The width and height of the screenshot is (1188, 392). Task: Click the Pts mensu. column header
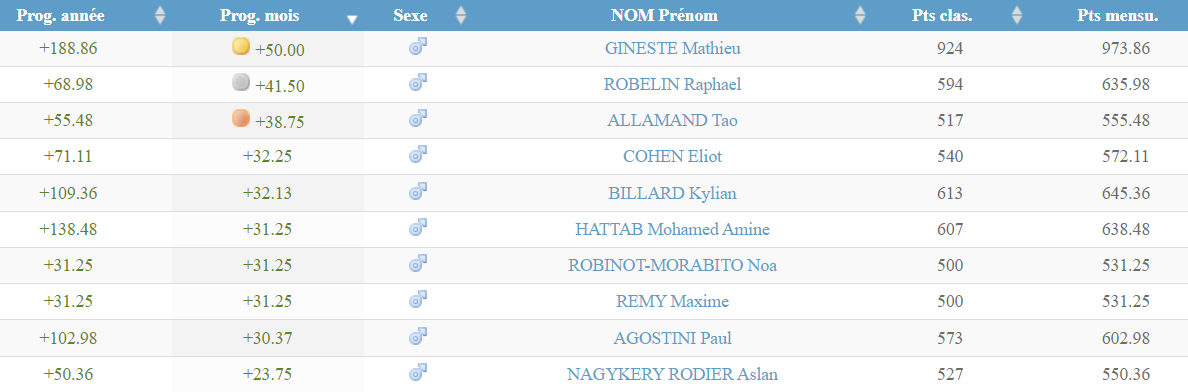(x=1118, y=15)
